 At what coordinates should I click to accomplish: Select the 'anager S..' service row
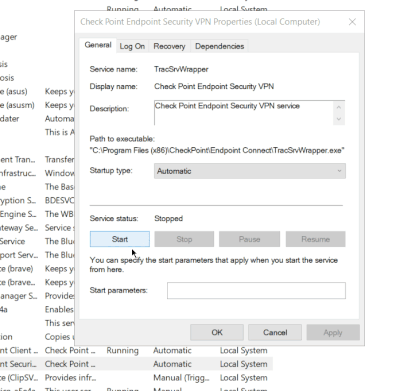pos(19,296)
